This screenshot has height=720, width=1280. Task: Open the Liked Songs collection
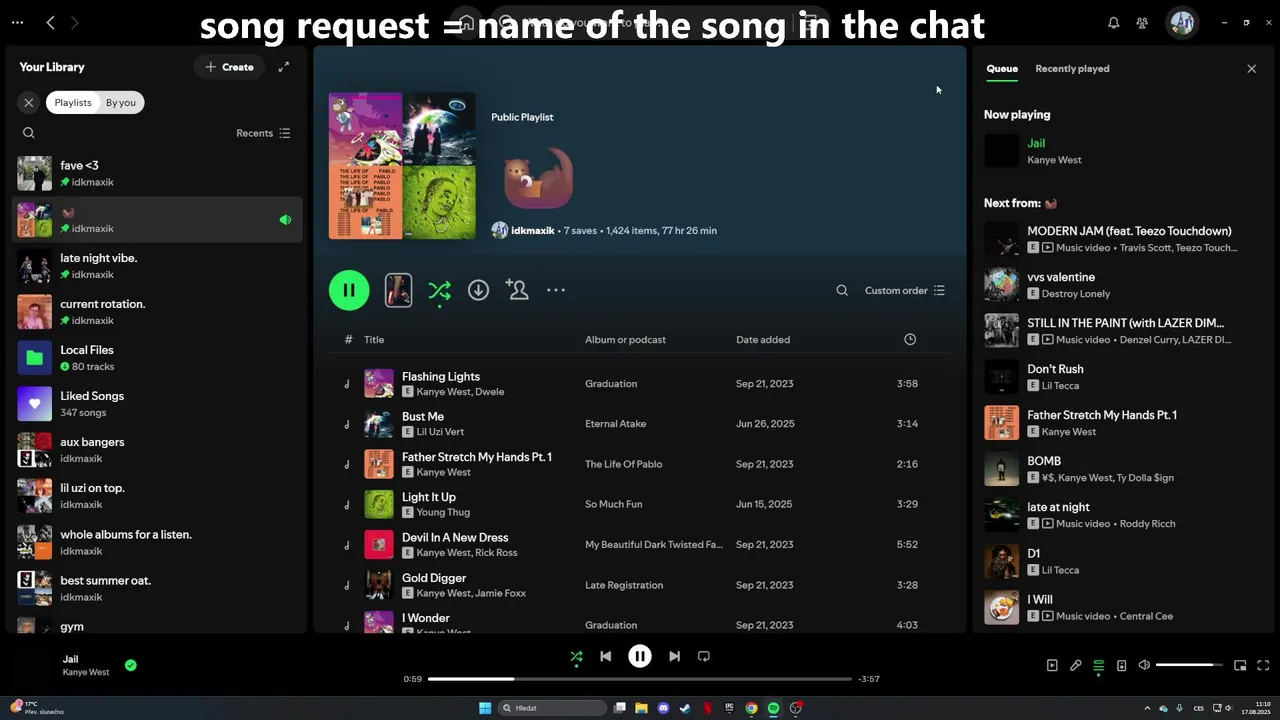[x=156, y=403]
